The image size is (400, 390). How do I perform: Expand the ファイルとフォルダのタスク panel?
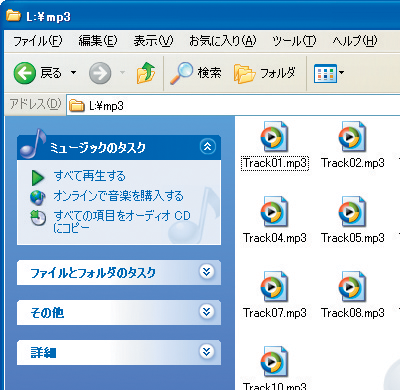click(207, 272)
